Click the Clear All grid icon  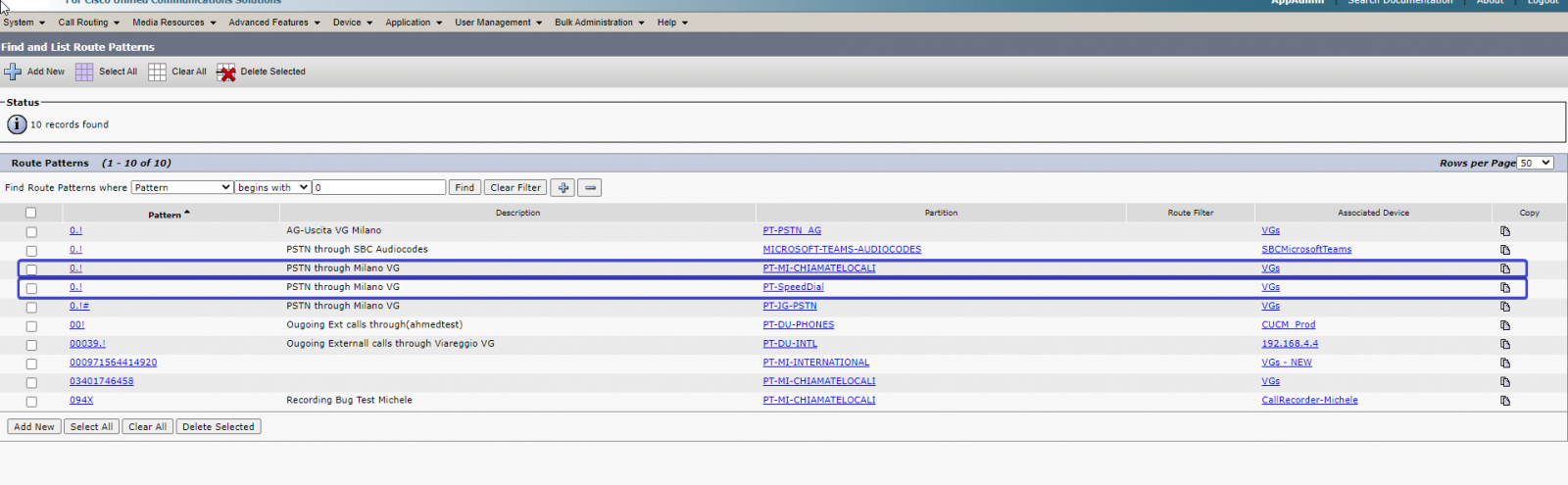tap(157, 72)
